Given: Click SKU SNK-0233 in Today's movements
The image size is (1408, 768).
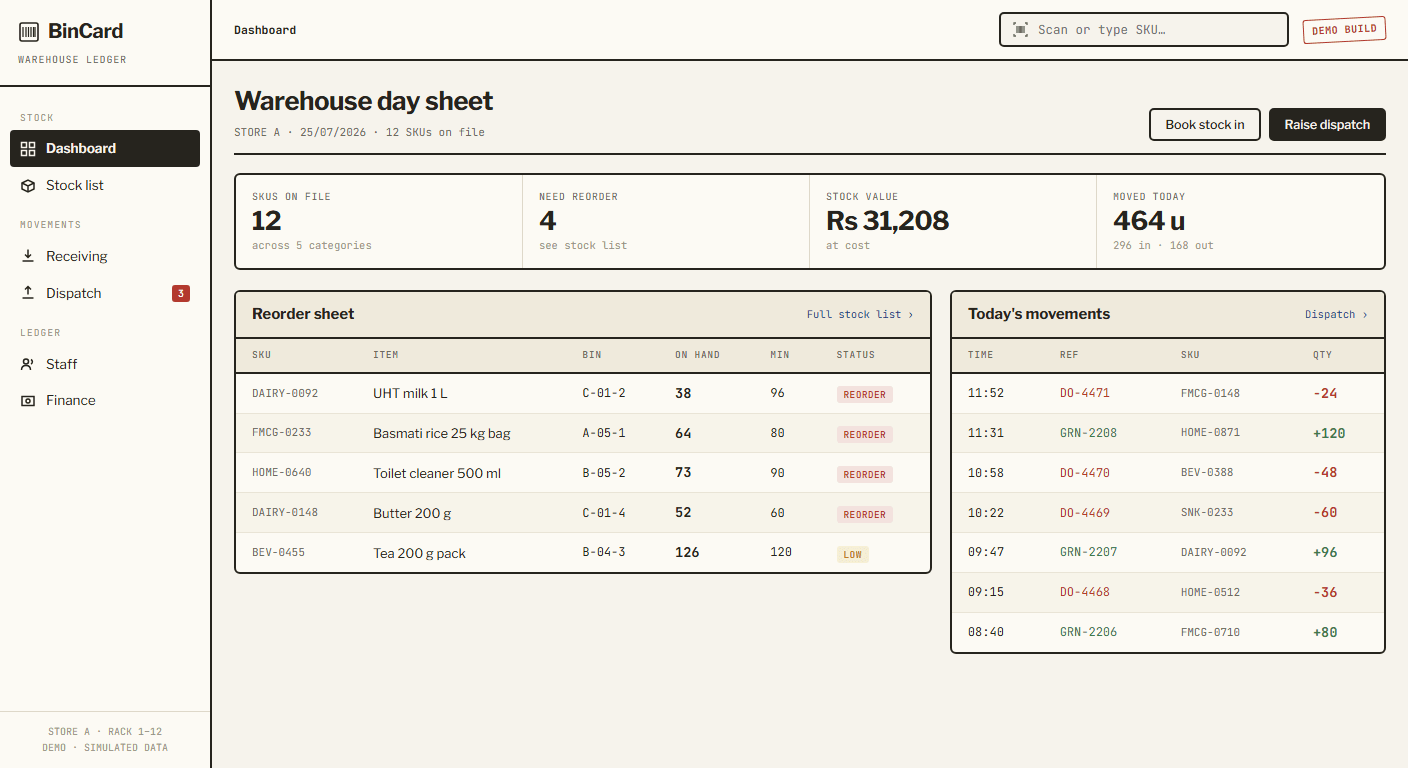Looking at the screenshot, I should tap(1207, 513).
